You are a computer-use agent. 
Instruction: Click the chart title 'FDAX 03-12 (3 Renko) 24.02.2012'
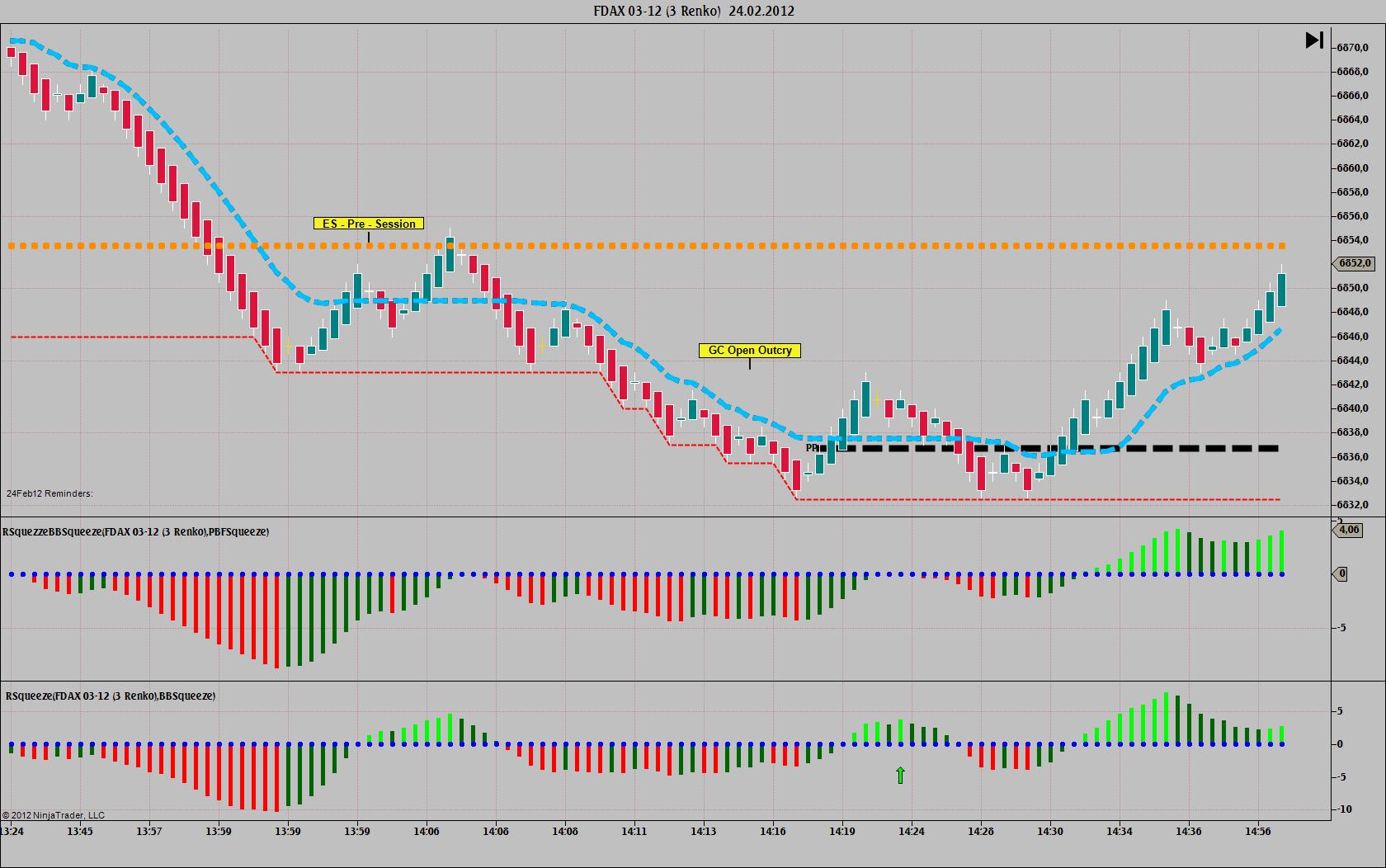(694, 11)
